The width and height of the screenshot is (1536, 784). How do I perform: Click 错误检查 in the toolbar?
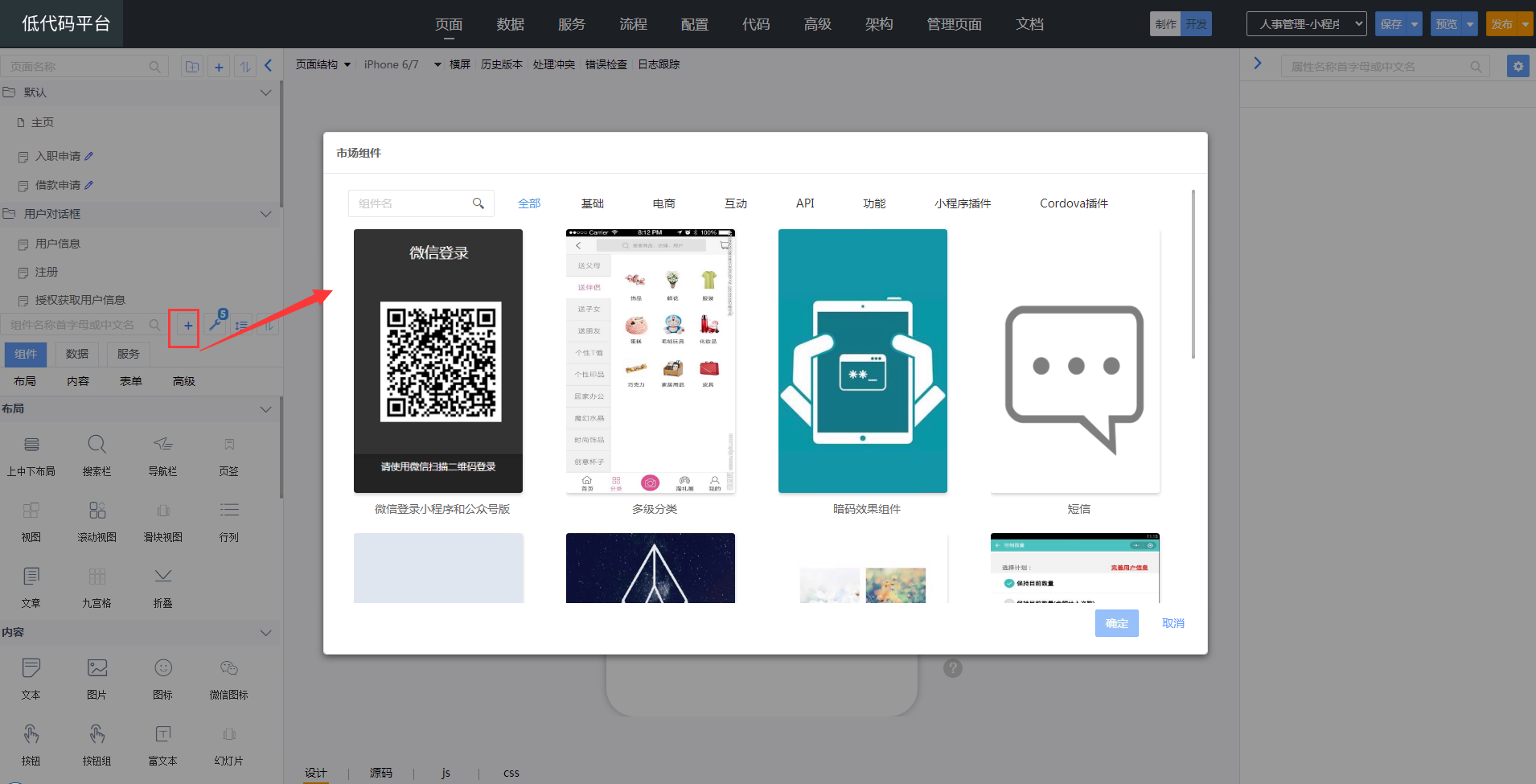tap(606, 64)
